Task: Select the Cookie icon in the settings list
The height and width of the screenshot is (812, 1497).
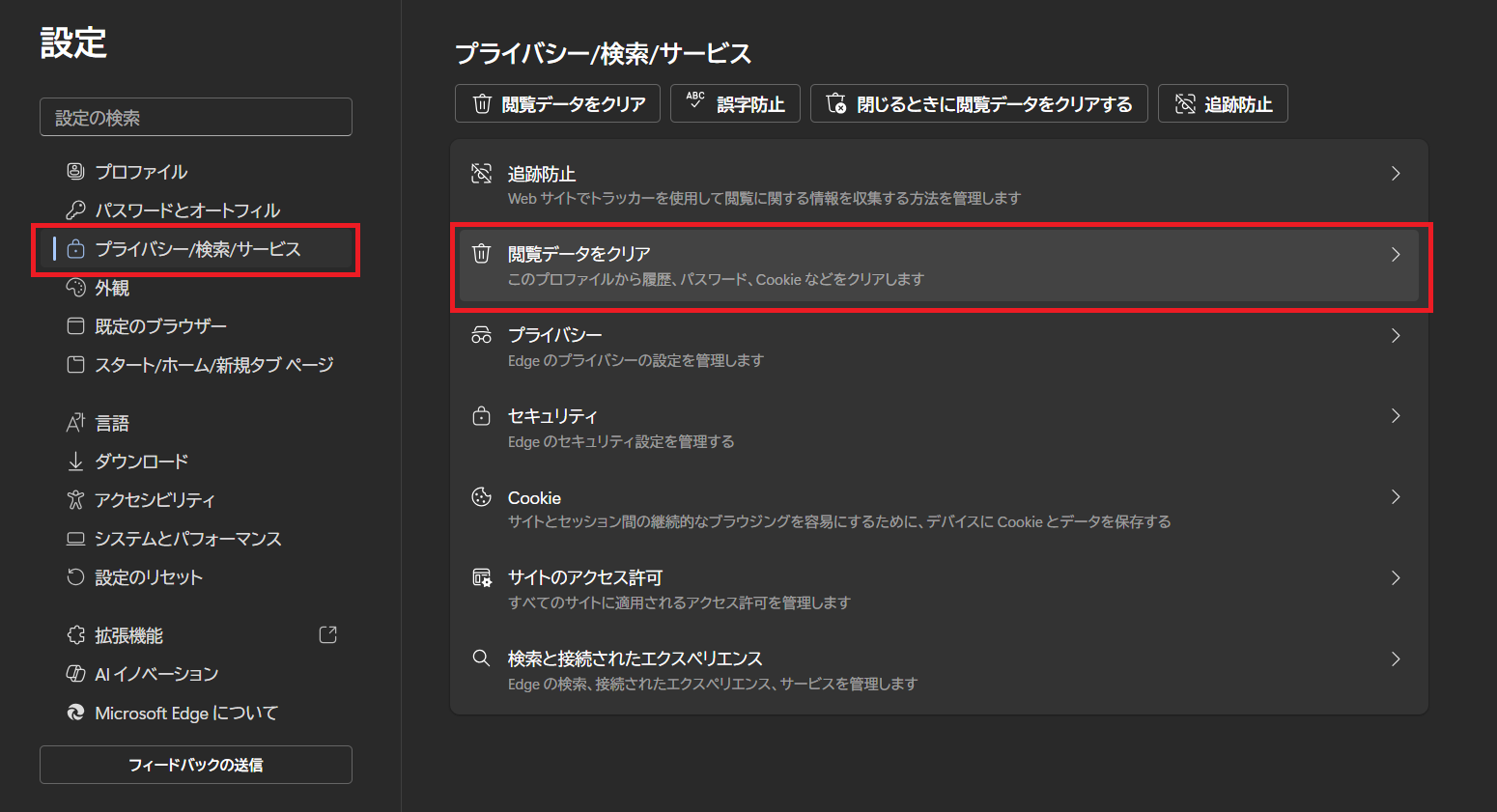Action: [x=481, y=496]
